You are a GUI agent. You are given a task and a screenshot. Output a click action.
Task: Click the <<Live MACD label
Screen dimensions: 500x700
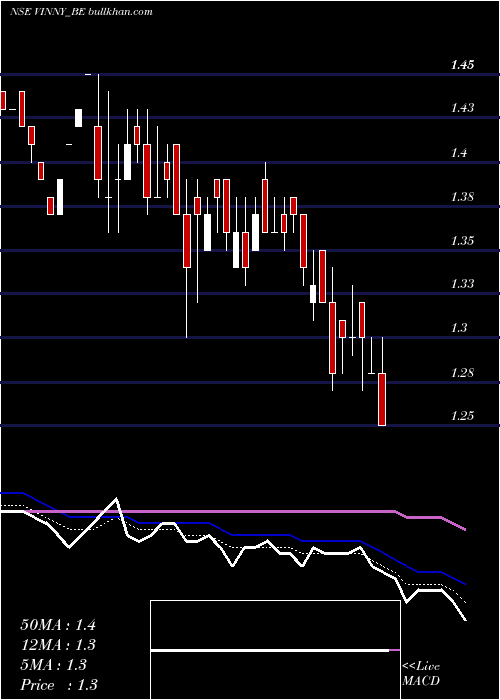tap(421, 674)
